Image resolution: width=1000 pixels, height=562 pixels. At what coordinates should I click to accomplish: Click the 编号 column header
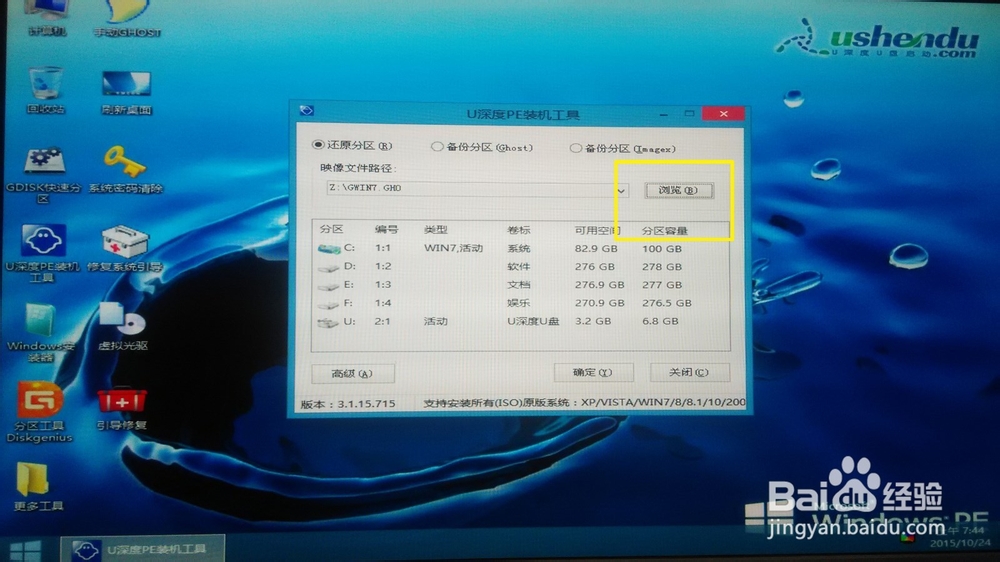click(x=386, y=229)
